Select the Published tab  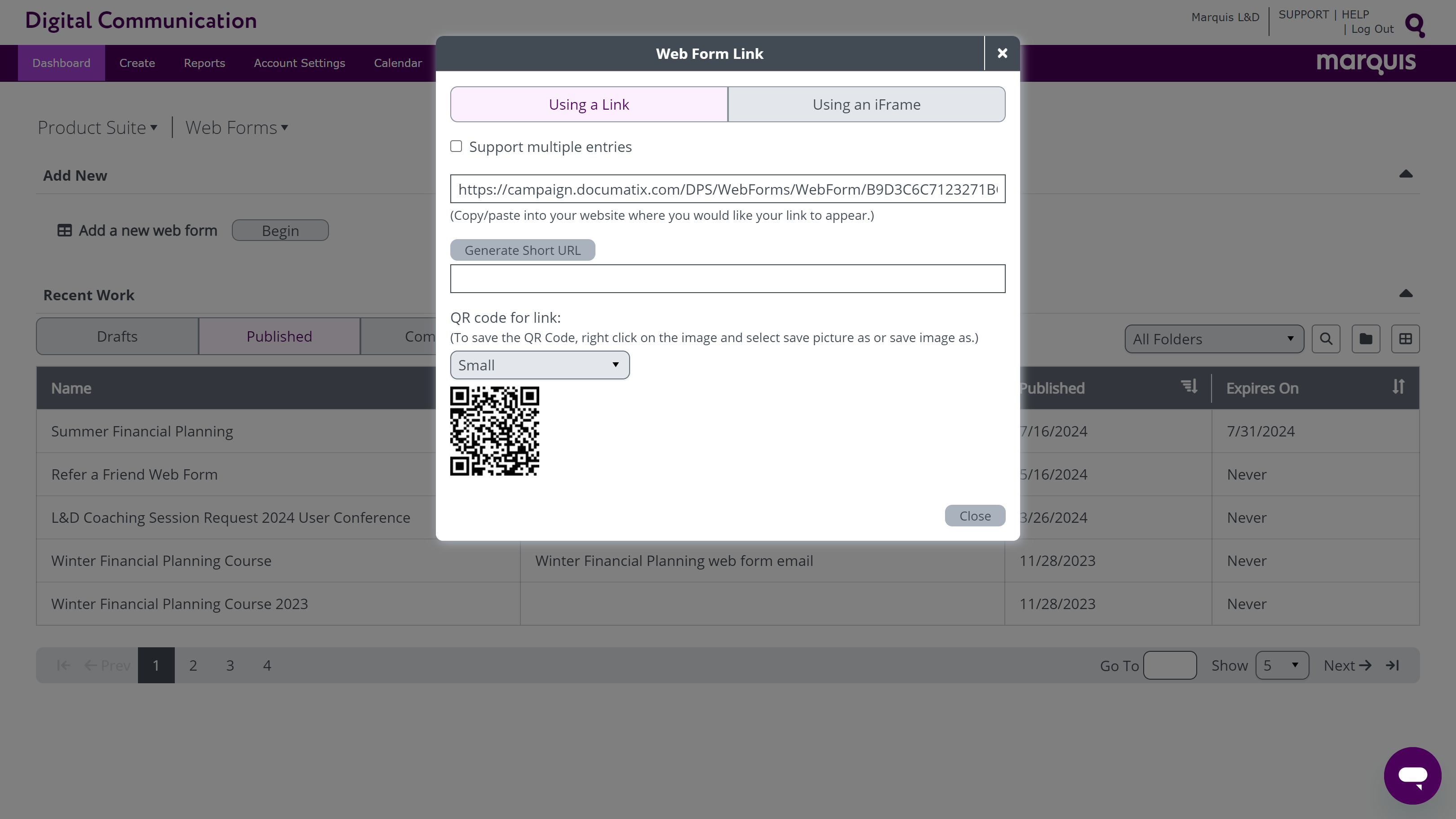[x=279, y=336]
